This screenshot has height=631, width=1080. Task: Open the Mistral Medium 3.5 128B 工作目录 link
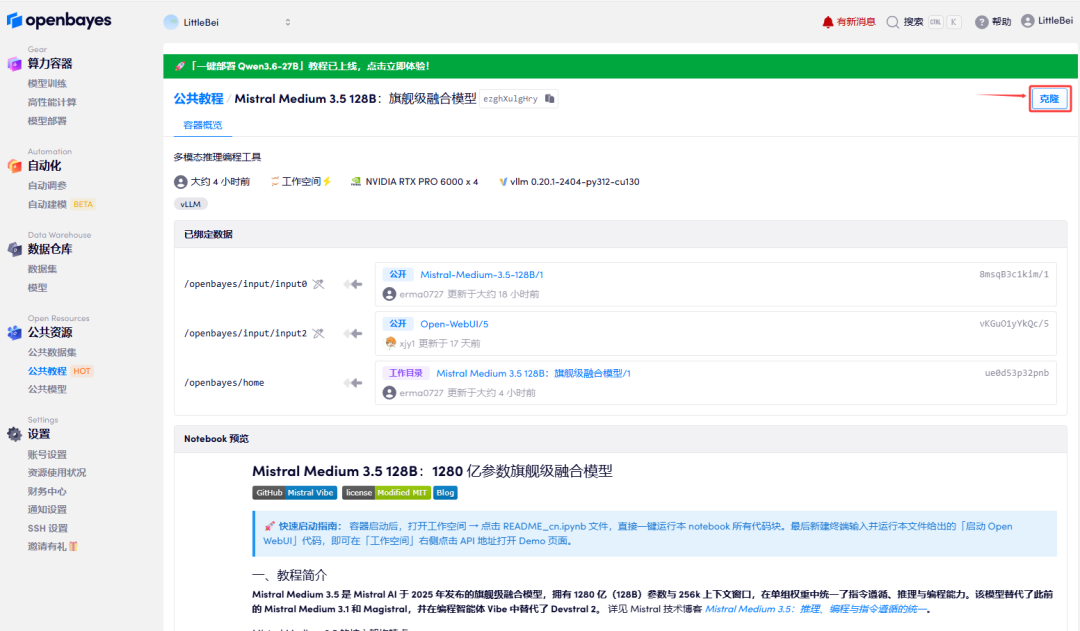point(533,373)
